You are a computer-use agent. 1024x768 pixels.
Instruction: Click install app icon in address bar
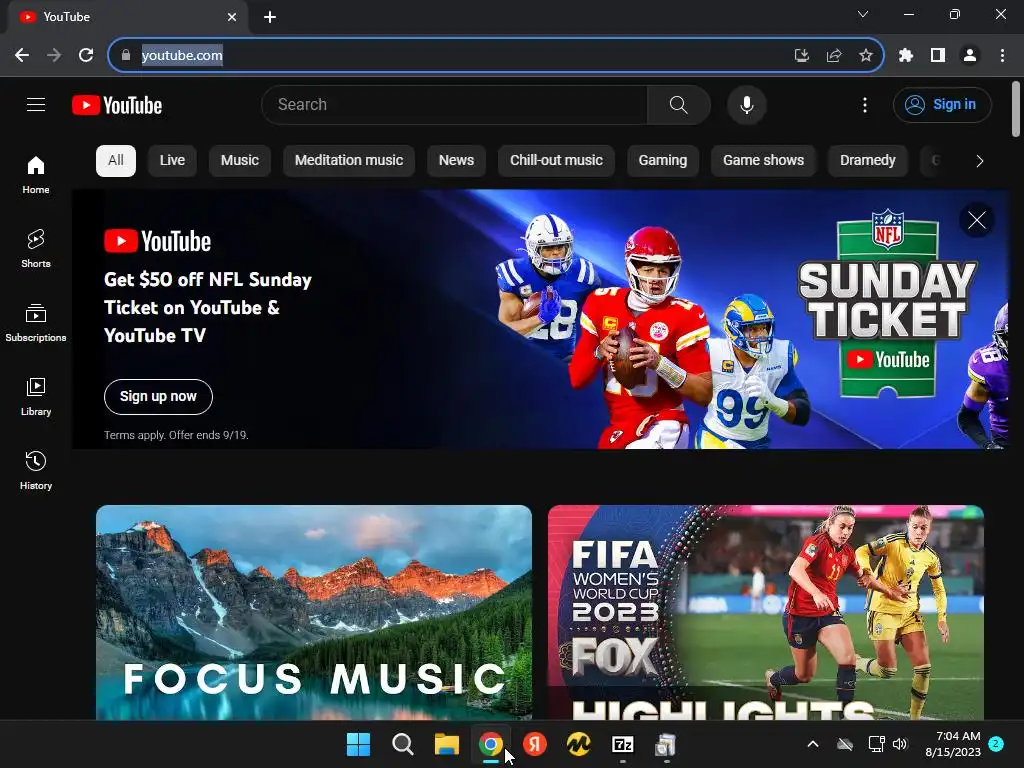(802, 56)
